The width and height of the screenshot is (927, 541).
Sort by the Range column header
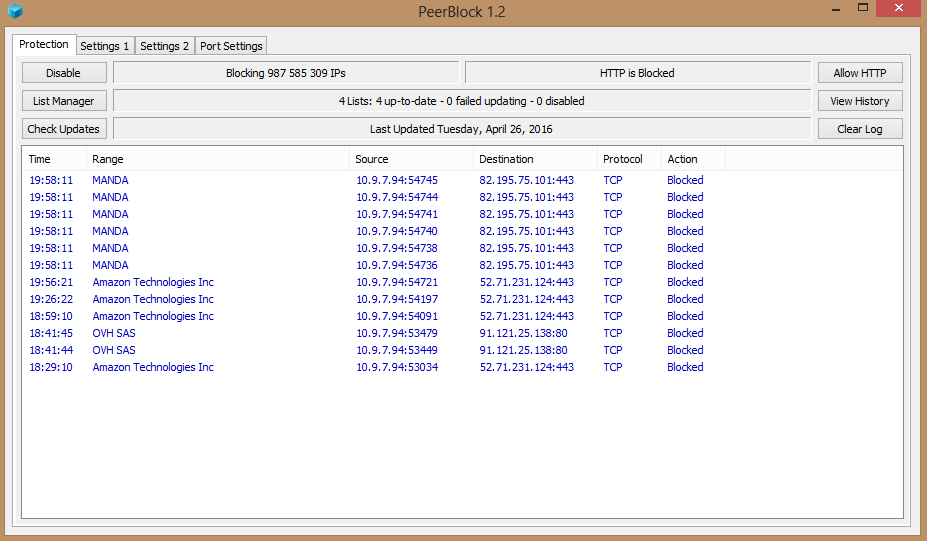[x=218, y=159]
